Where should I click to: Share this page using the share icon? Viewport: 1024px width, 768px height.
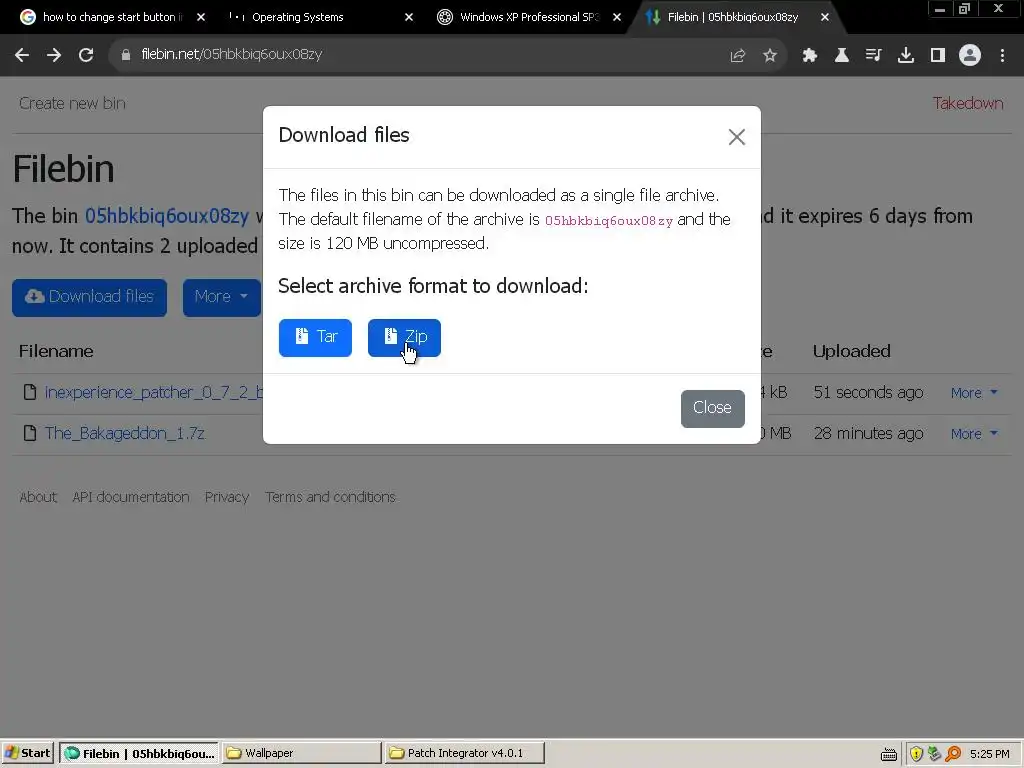(738, 56)
